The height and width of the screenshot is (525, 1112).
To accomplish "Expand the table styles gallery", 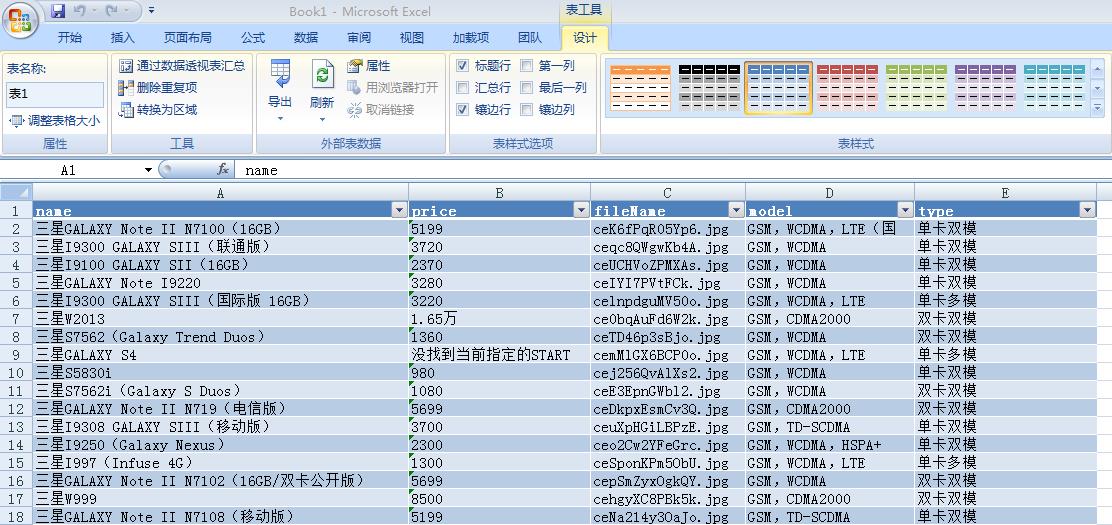I will 1098,108.
